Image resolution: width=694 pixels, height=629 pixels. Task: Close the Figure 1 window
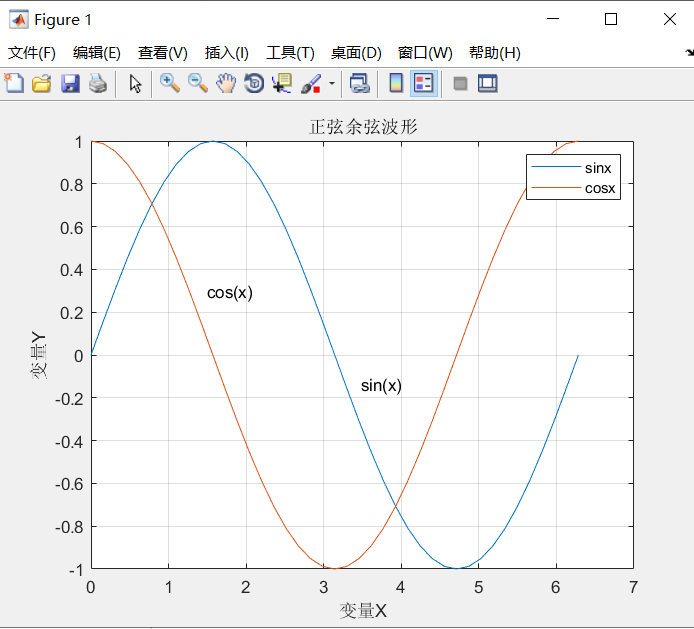click(x=670, y=19)
